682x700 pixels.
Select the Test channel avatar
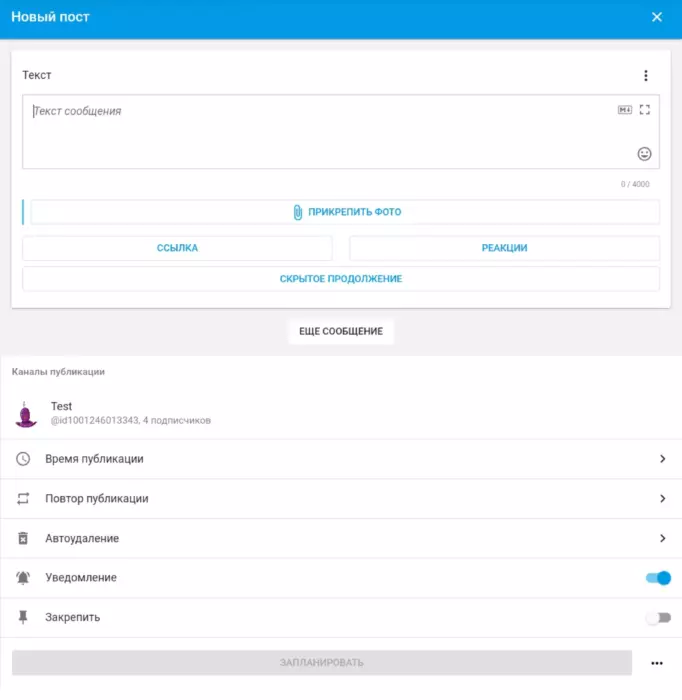point(26,414)
